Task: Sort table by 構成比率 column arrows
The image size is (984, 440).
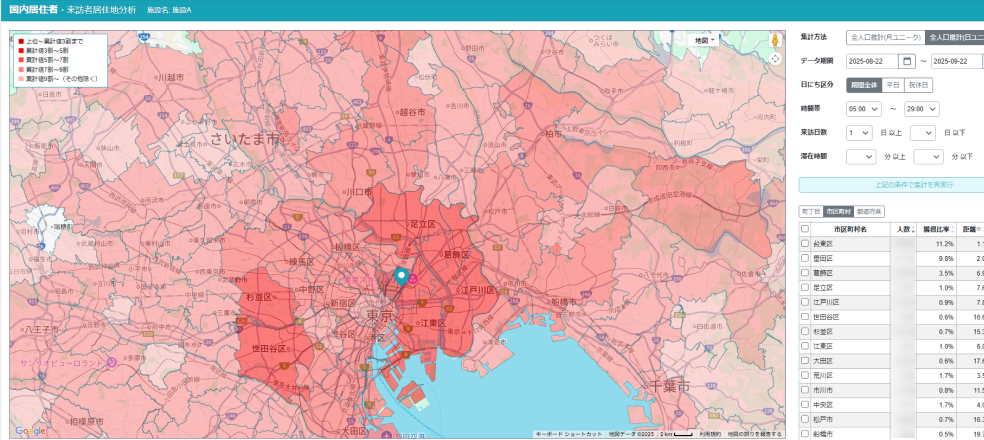Action: click(951, 229)
